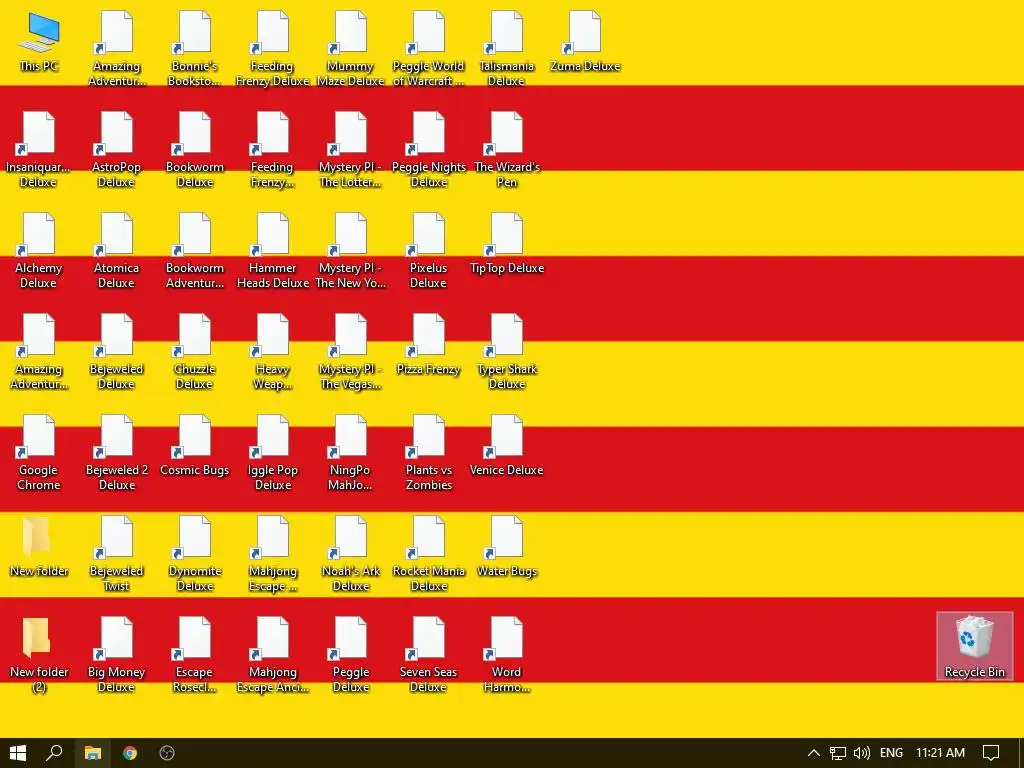Select Mystery PI The New York shortcut
Screen dimensions: 1024x768
(350, 251)
